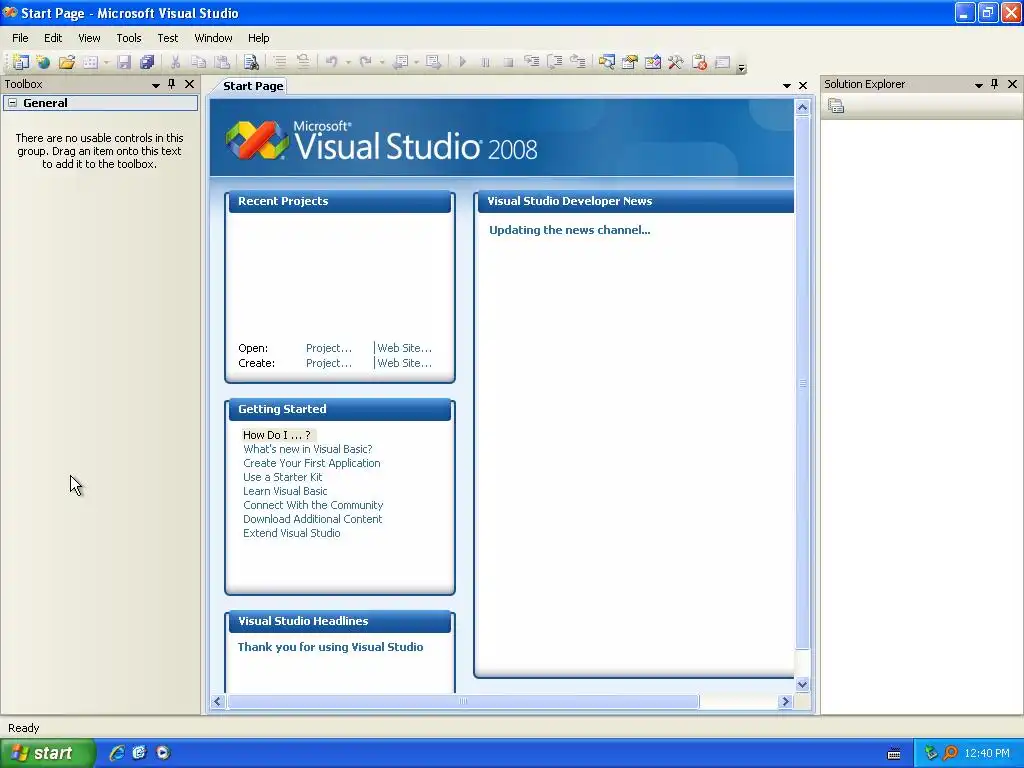Image resolution: width=1024 pixels, height=768 pixels.
Task: Click Create Web Site link
Action: pos(404,363)
